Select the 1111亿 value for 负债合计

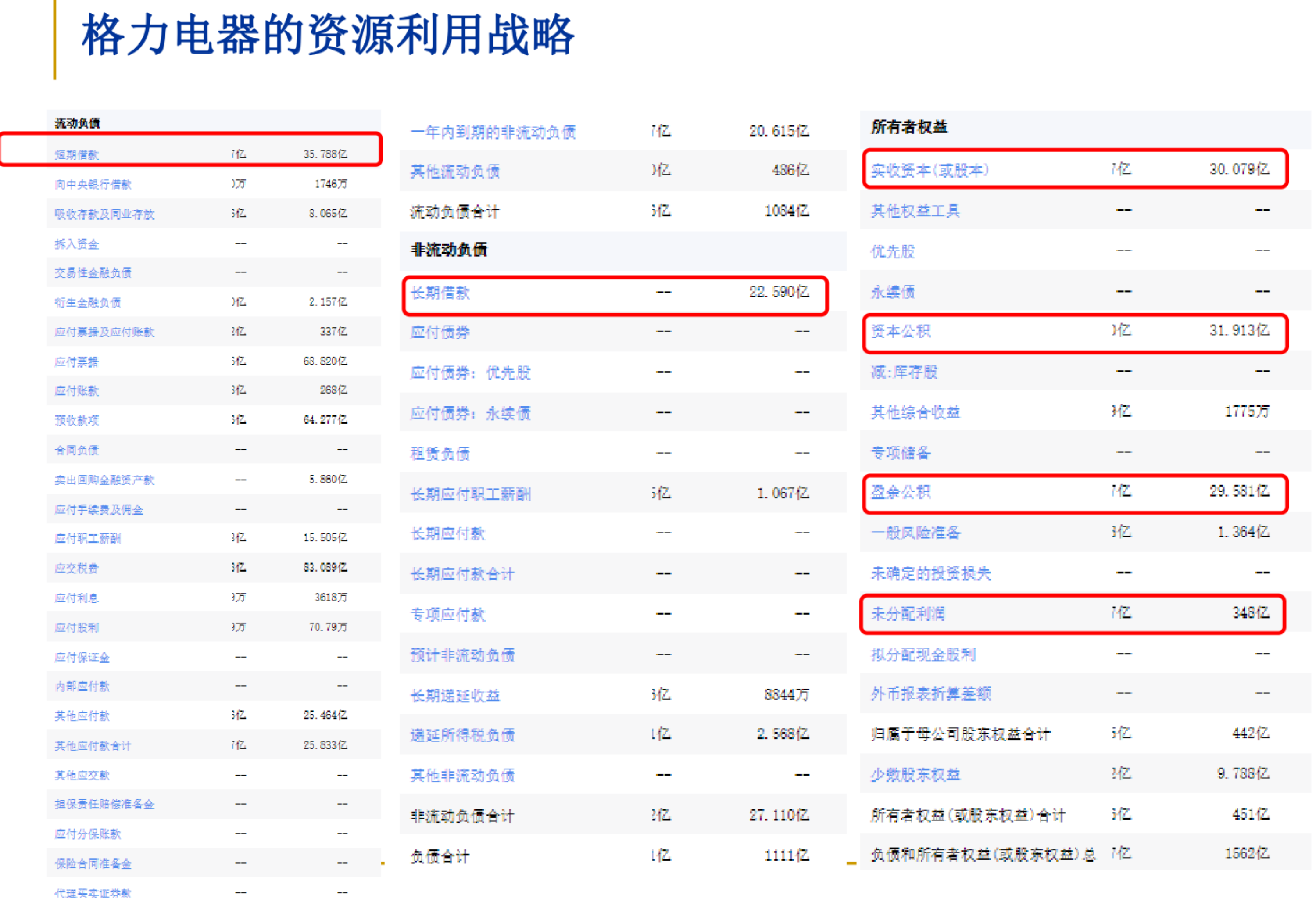(x=787, y=855)
